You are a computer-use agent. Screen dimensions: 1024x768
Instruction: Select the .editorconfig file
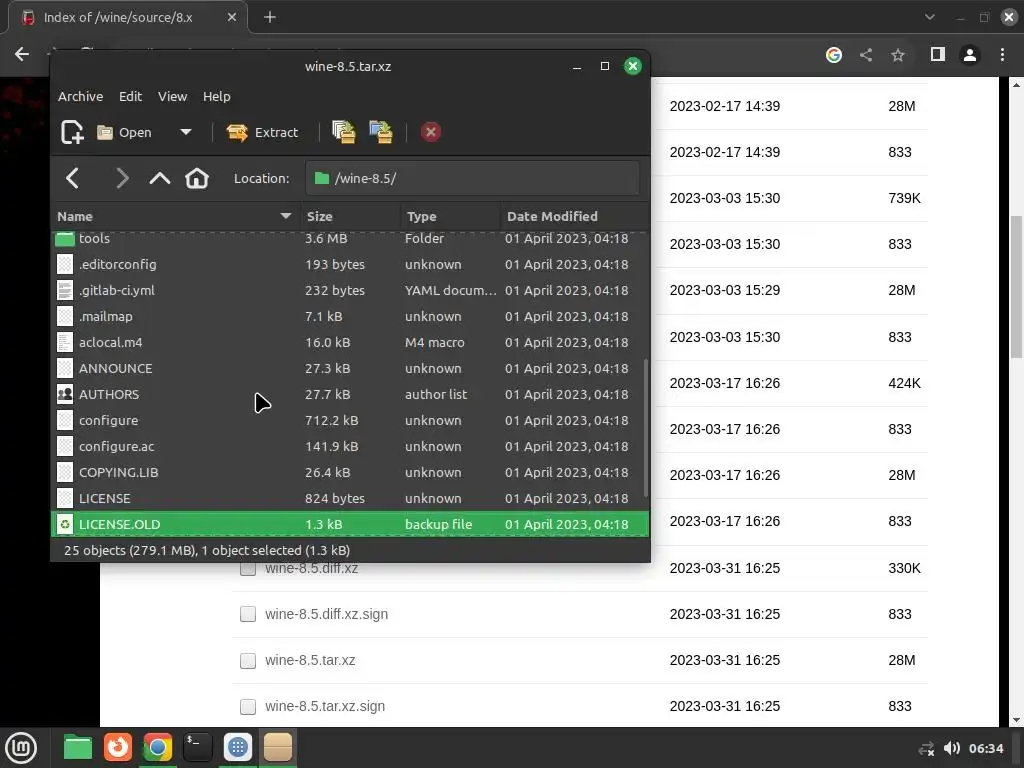point(350,264)
